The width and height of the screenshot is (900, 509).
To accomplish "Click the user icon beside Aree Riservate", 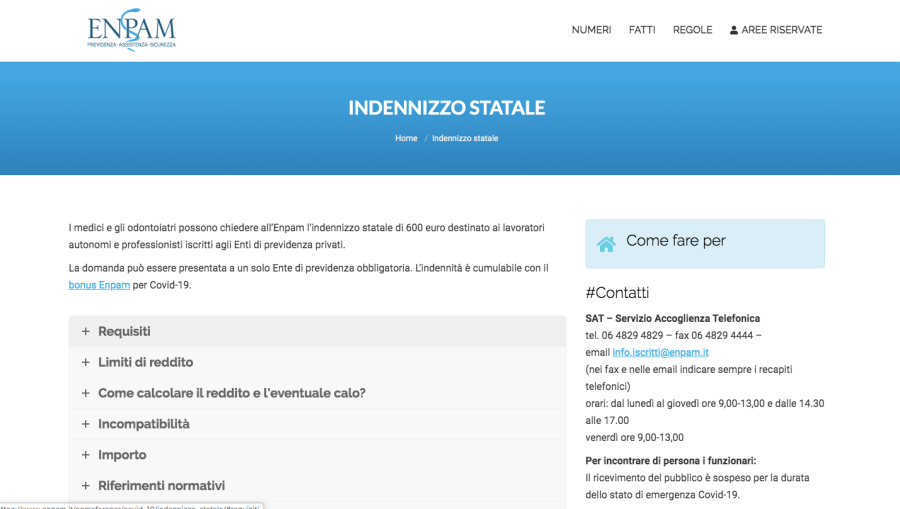I will click(x=734, y=30).
